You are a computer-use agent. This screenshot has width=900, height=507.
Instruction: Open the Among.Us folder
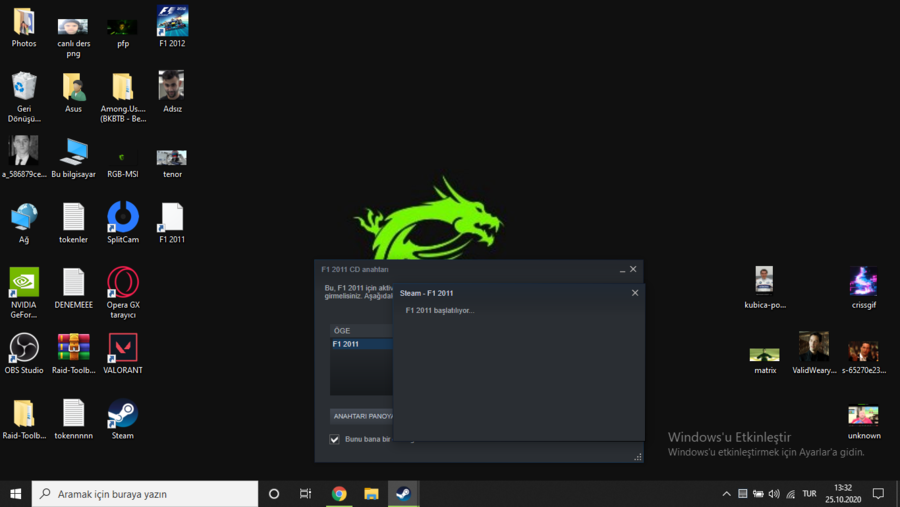click(x=123, y=97)
